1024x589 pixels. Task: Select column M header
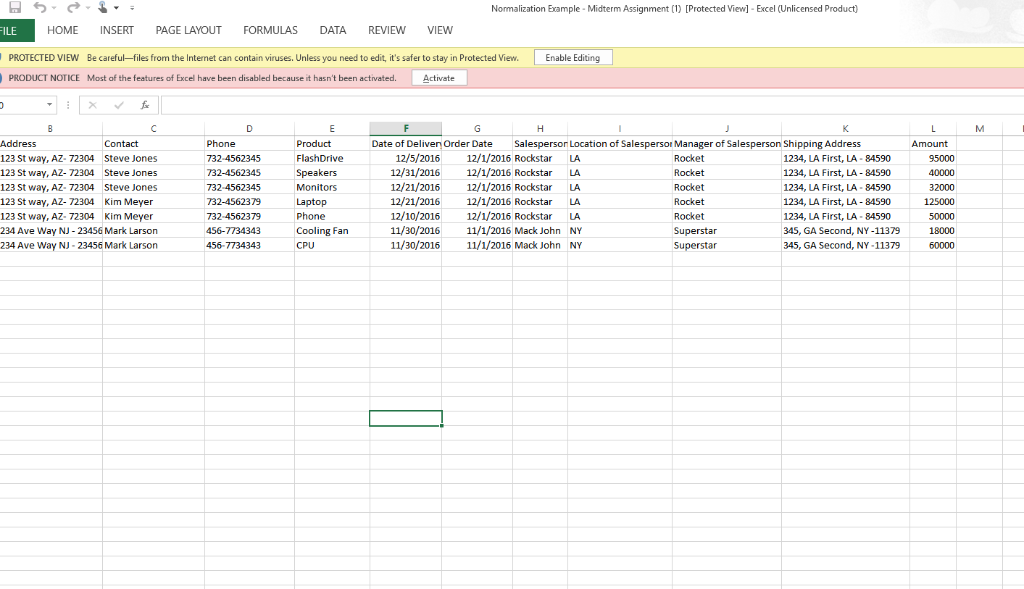point(980,129)
